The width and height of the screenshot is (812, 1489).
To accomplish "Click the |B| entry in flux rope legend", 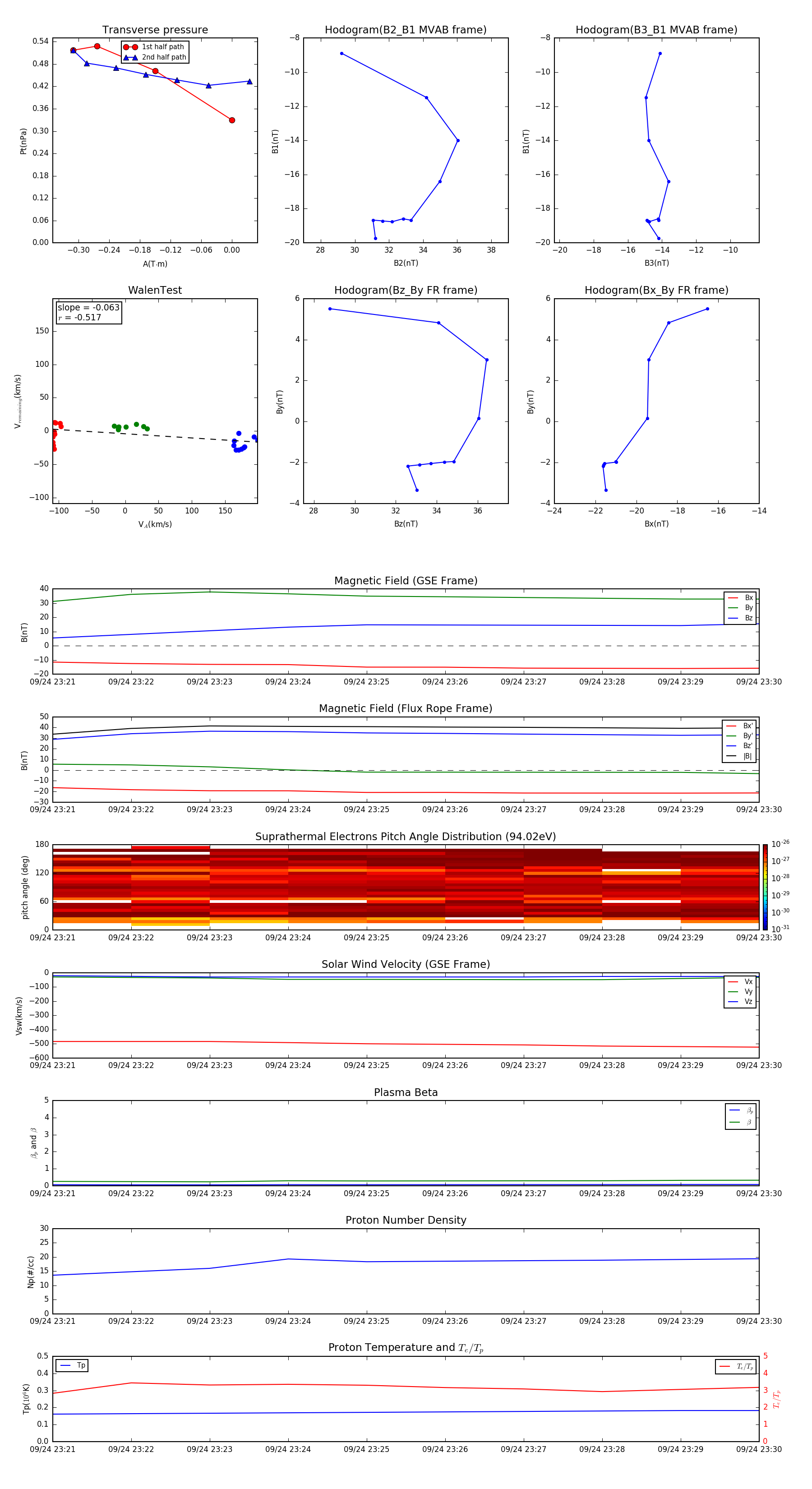I will pos(739,756).
